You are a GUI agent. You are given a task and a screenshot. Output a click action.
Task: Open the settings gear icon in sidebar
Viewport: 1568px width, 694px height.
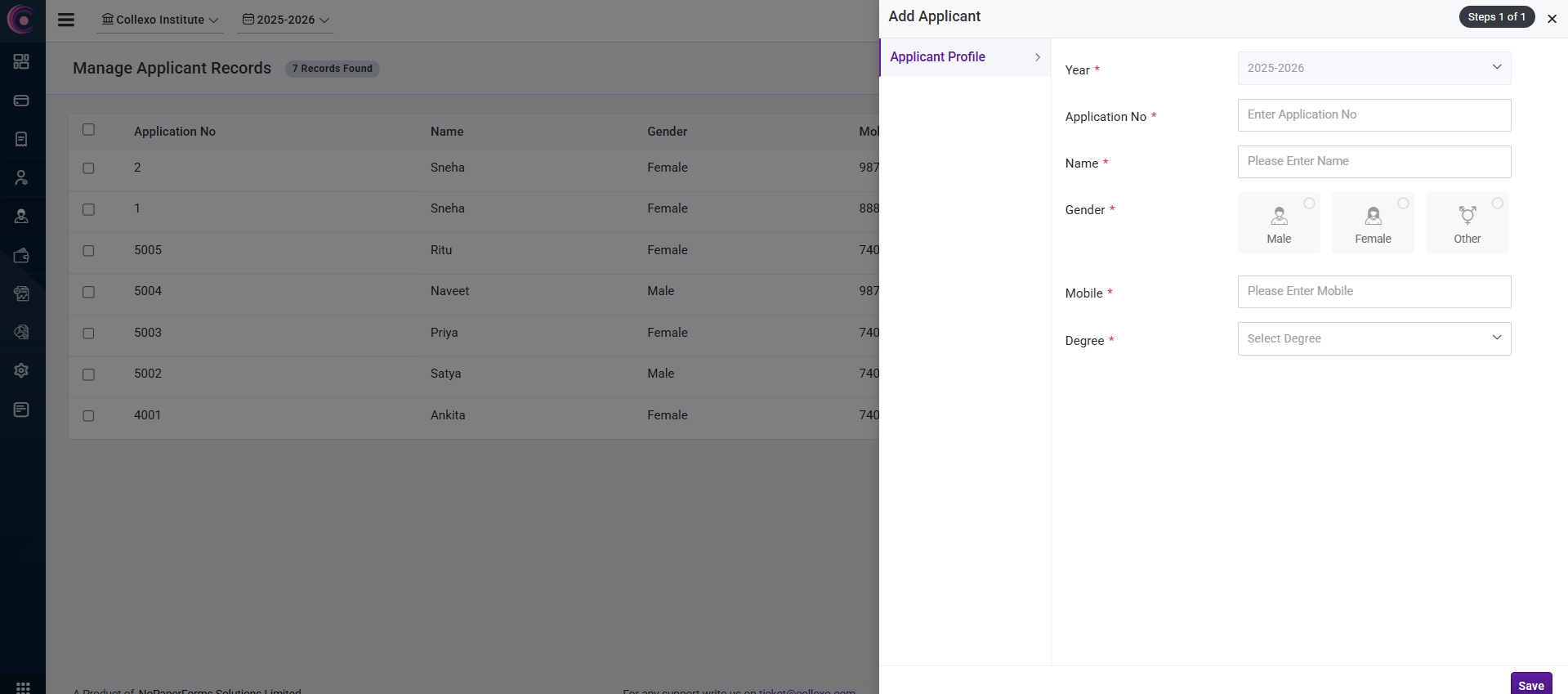22,370
